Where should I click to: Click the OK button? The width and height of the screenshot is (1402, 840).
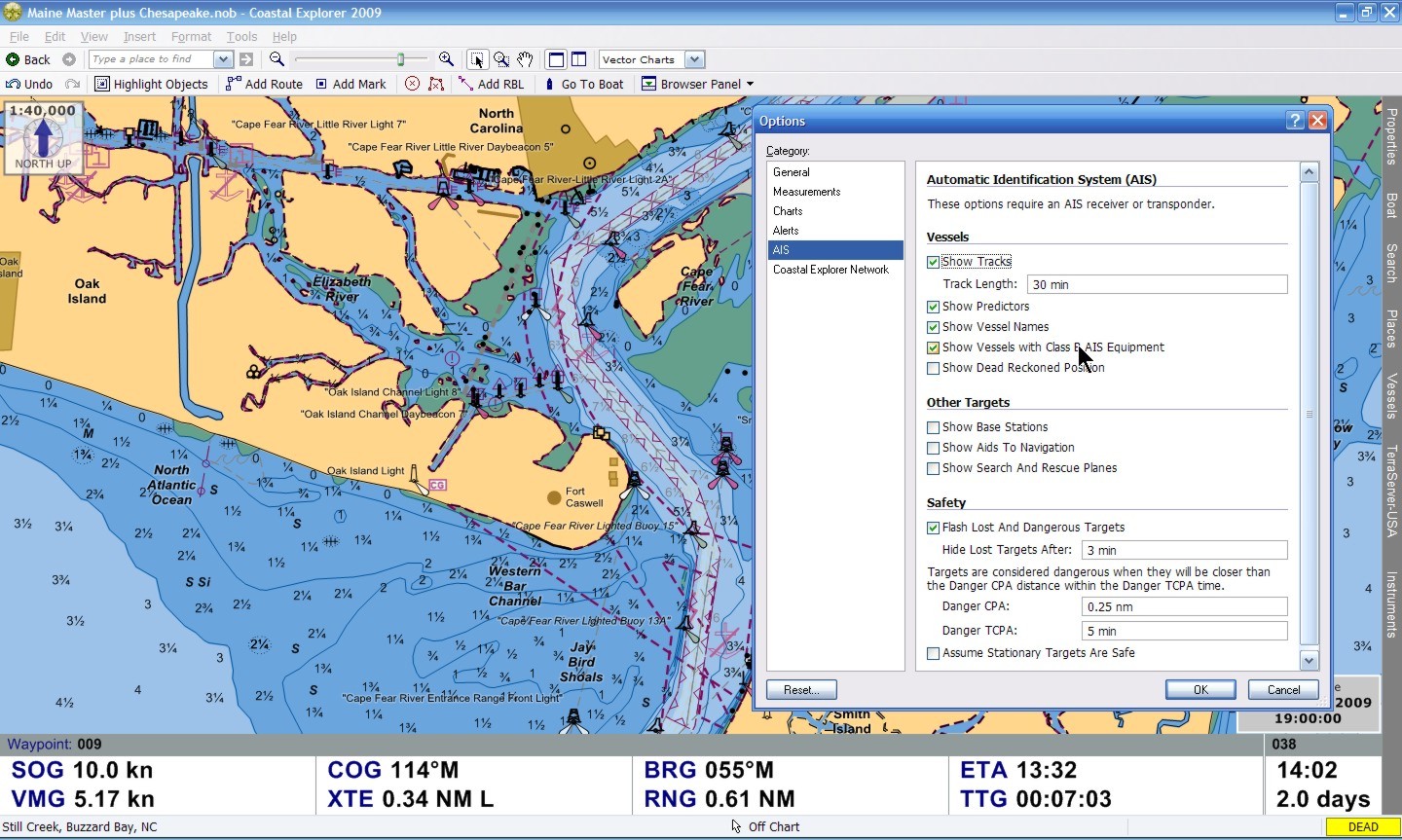[x=1200, y=690]
